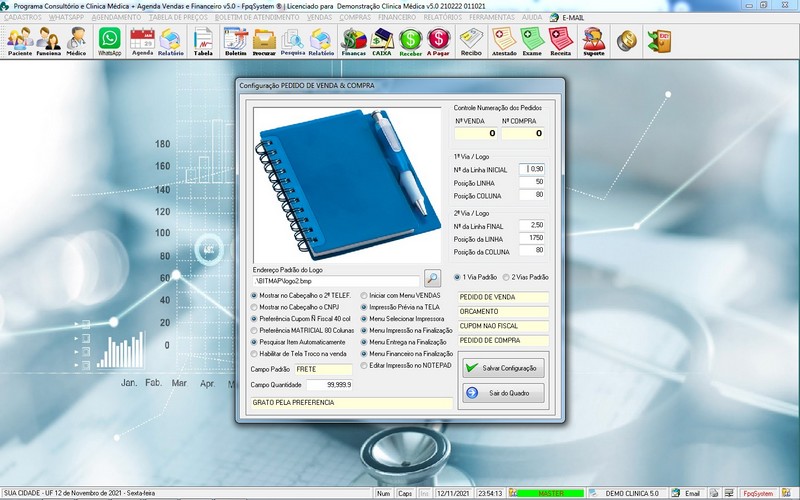Browse for logo file with magnifier button
This screenshot has width=800, height=500.
(x=432, y=278)
